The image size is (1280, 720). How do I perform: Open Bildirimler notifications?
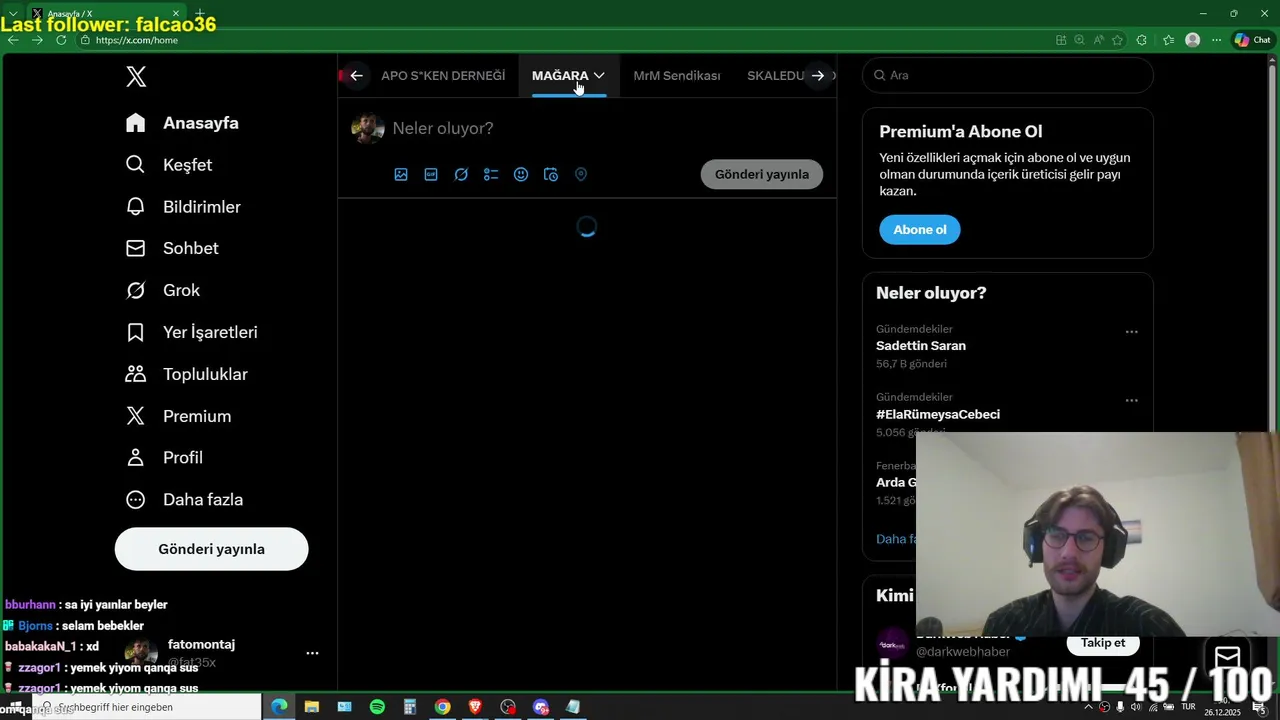point(183,207)
